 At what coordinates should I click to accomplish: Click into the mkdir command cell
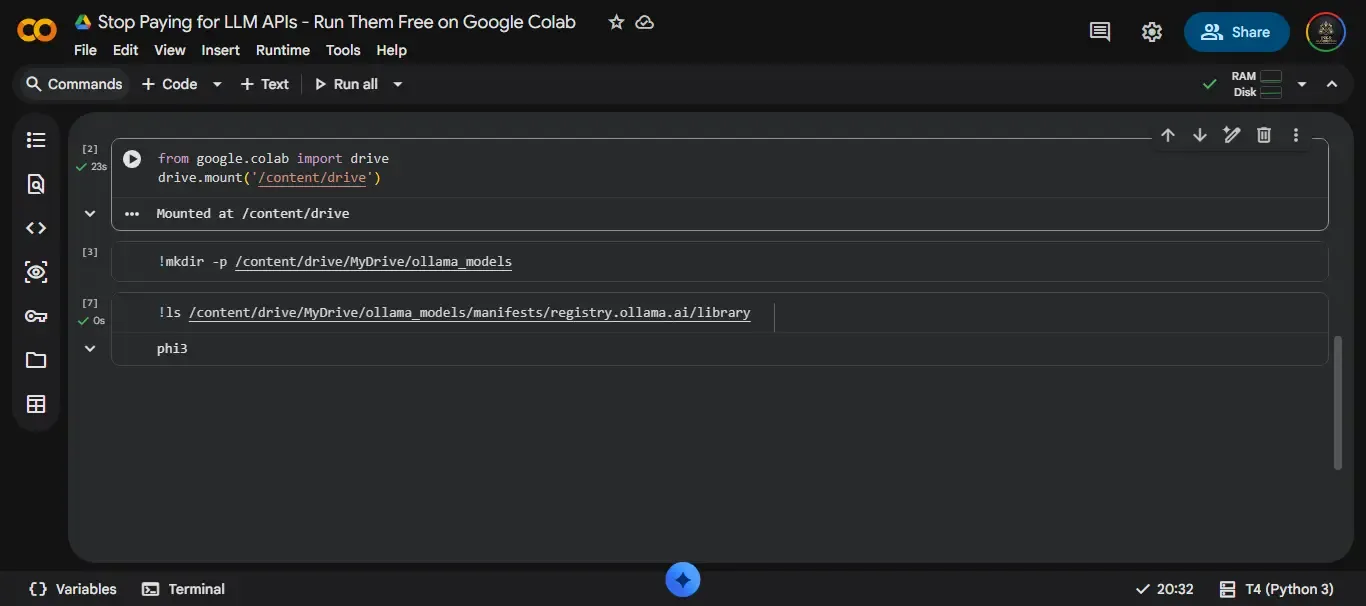pyautogui.click(x=720, y=262)
